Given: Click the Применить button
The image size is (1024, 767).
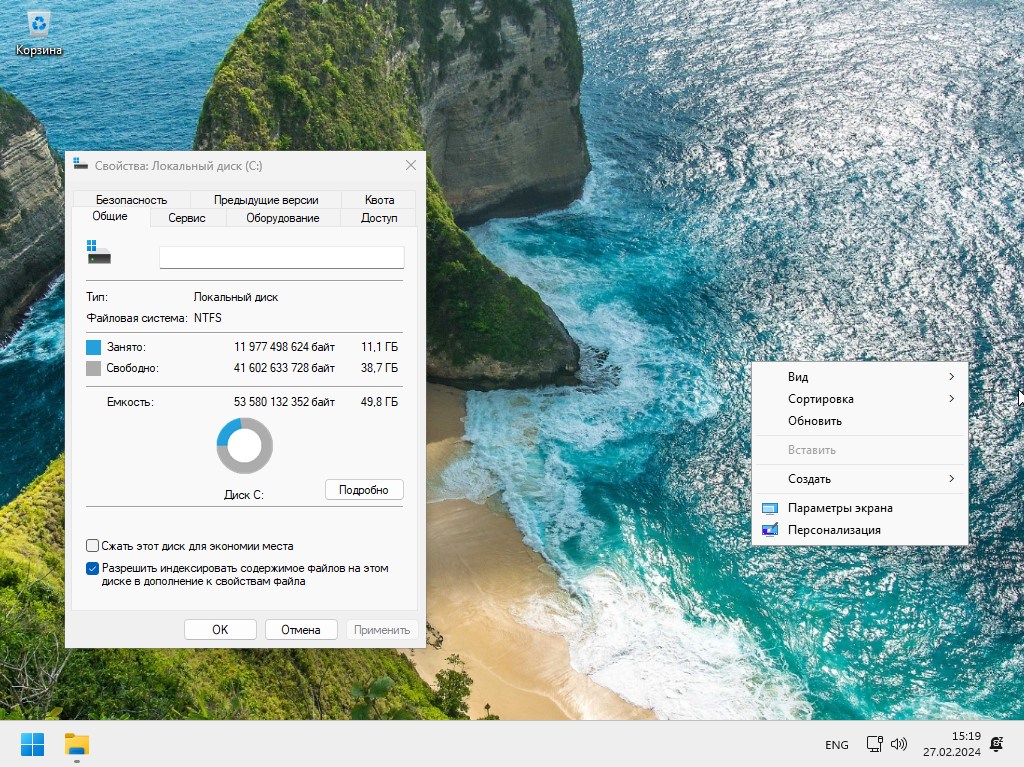Looking at the screenshot, I should (x=382, y=630).
